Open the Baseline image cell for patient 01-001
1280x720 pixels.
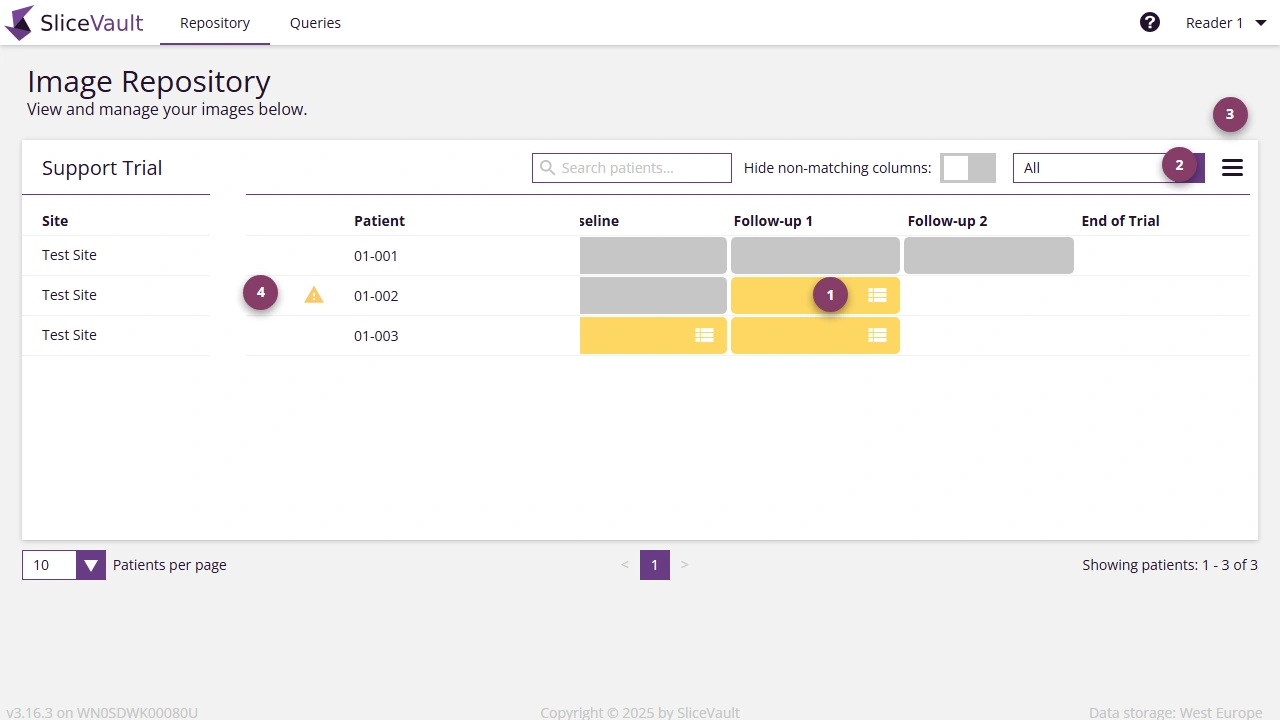(x=652, y=255)
